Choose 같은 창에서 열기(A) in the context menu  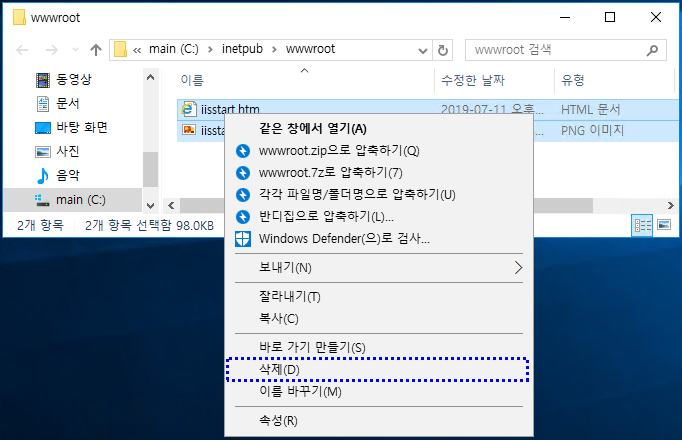pyautogui.click(x=378, y=129)
